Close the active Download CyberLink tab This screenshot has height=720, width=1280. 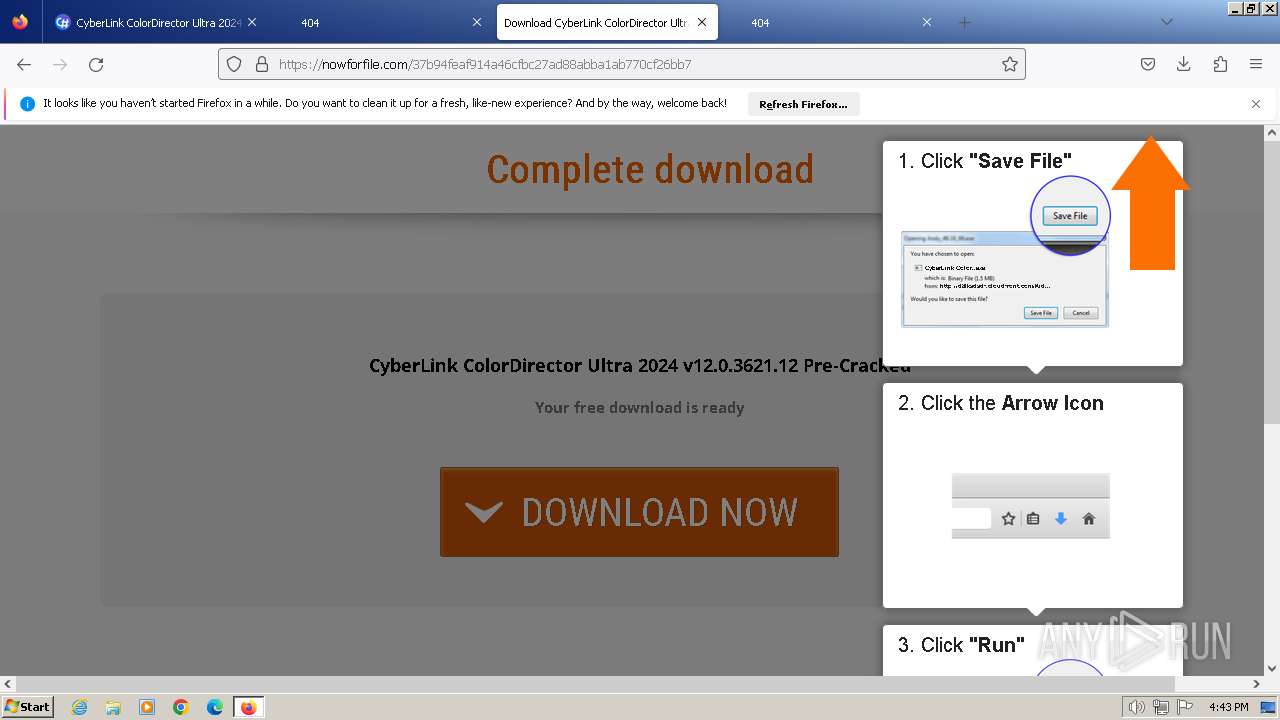click(702, 22)
